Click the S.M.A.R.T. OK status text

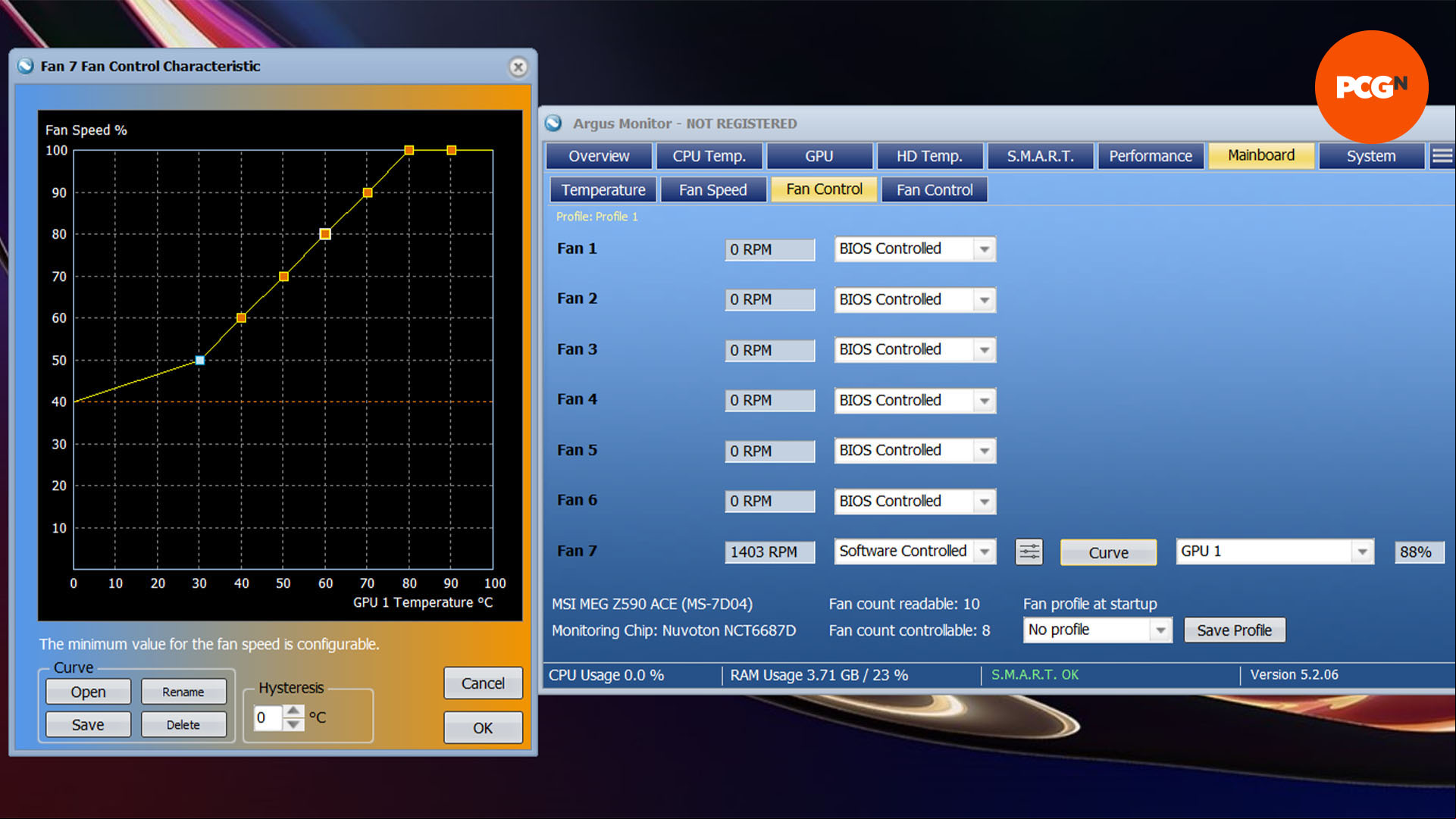coord(1035,675)
